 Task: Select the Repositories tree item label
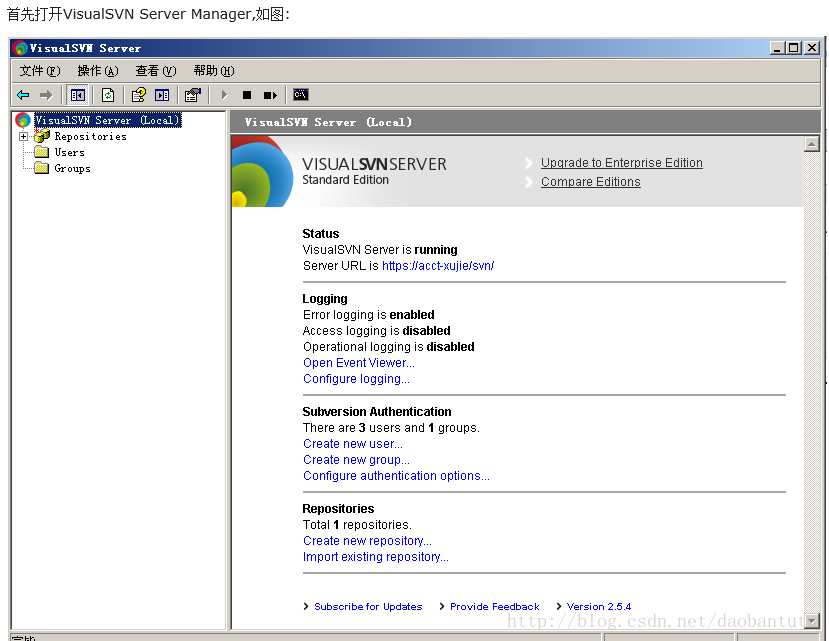tap(90, 136)
